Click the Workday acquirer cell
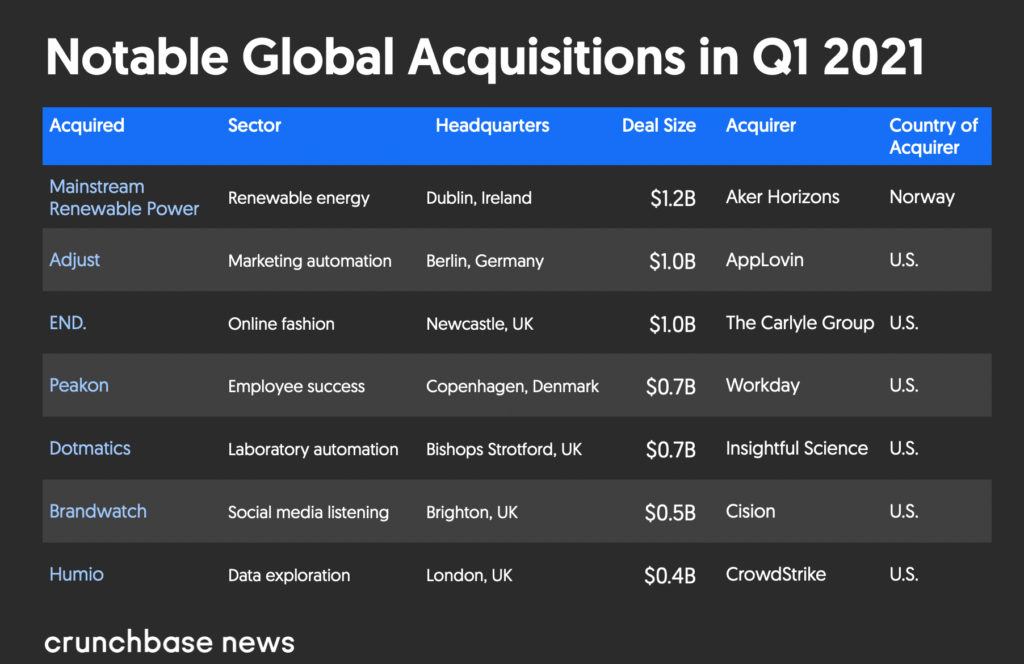Viewport: 1024px width, 664px height. pos(762,385)
